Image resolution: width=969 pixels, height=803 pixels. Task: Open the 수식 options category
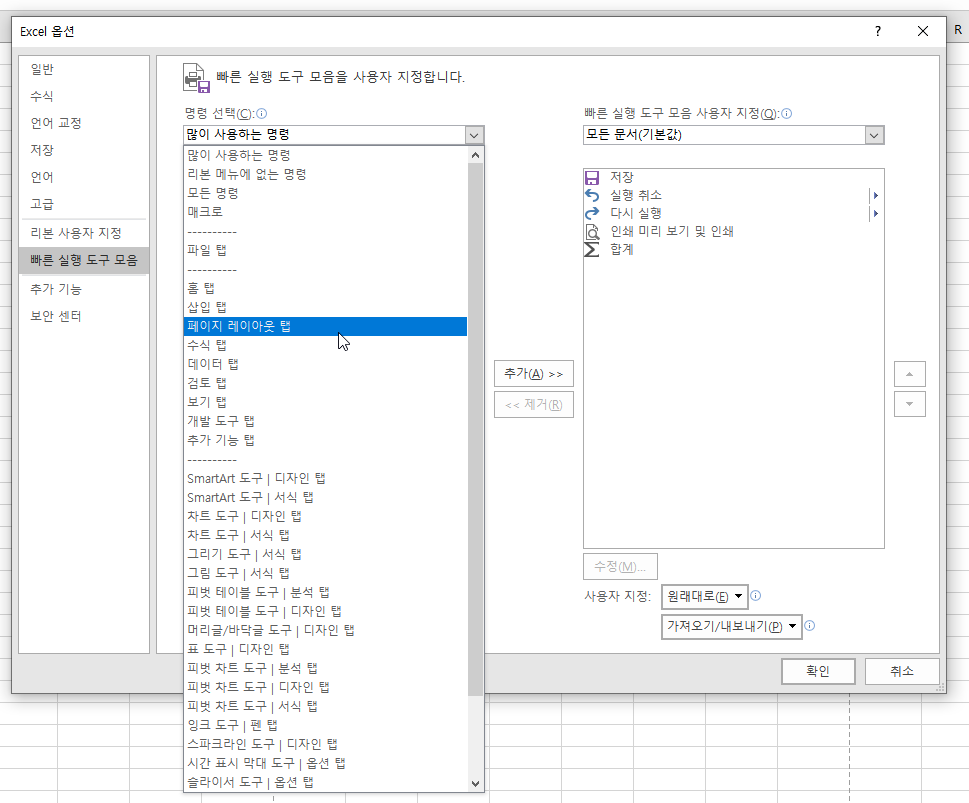[x=84, y=96]
